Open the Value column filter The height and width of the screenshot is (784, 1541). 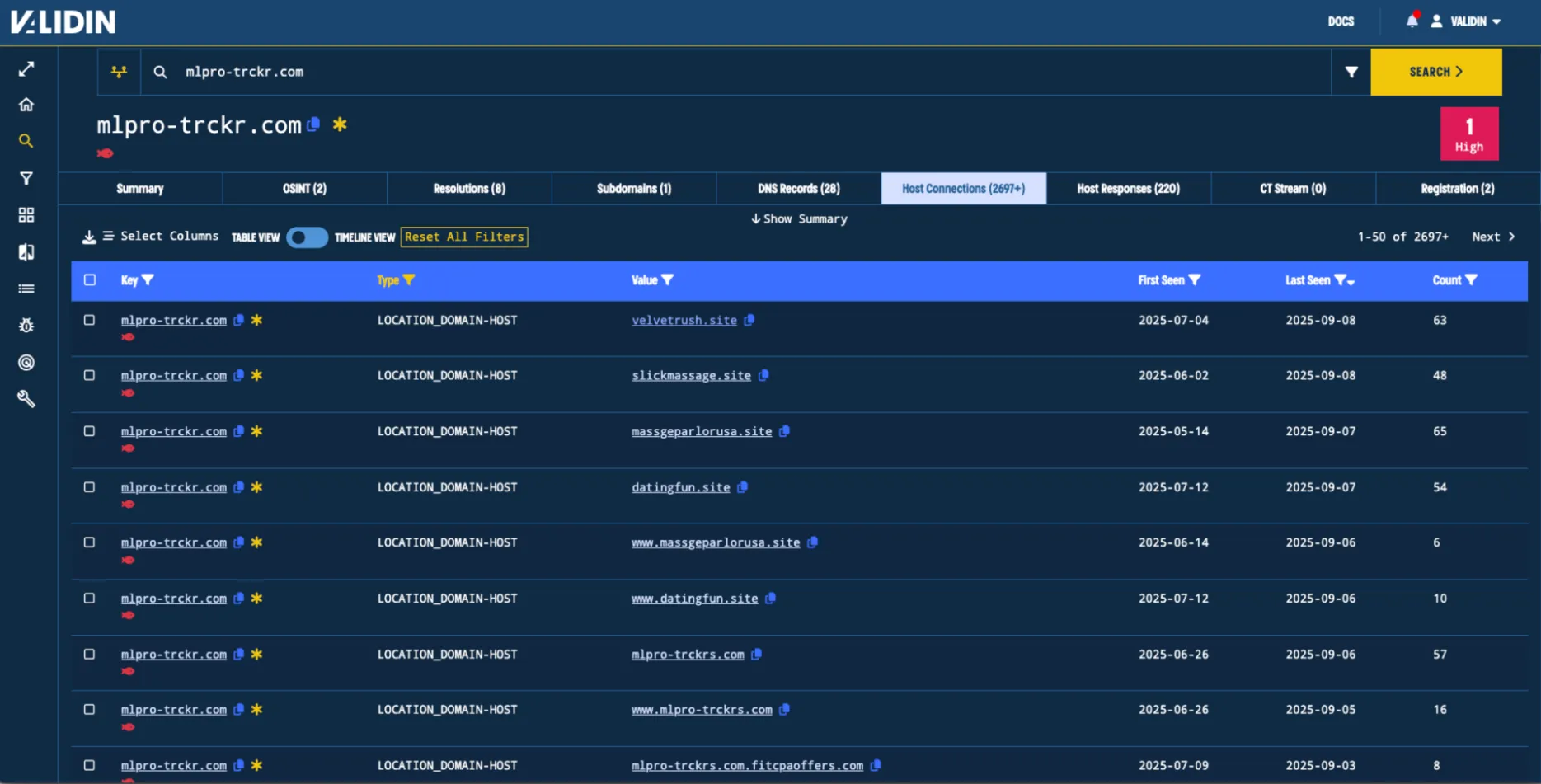[668, 280]
